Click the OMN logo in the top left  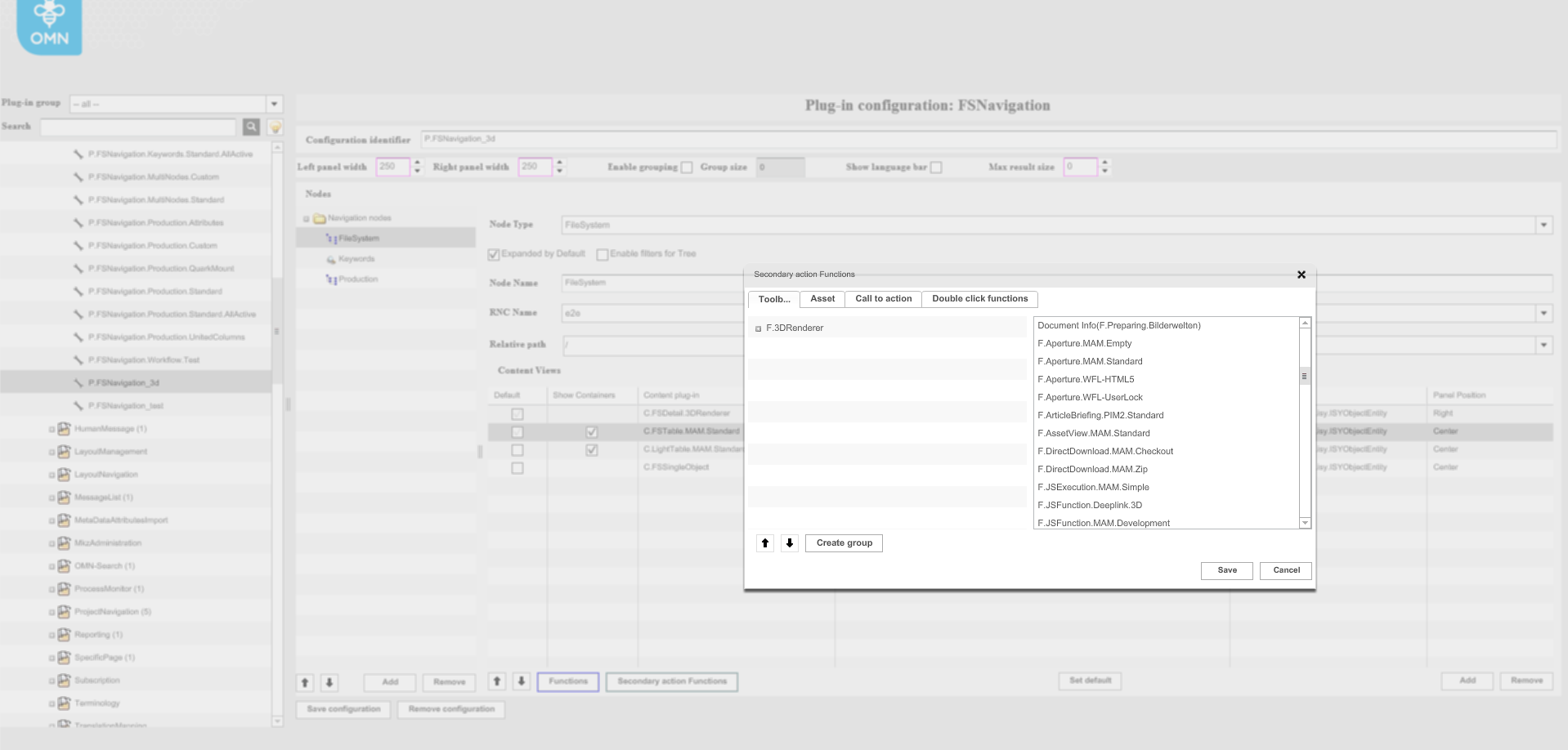coord(47,27)
